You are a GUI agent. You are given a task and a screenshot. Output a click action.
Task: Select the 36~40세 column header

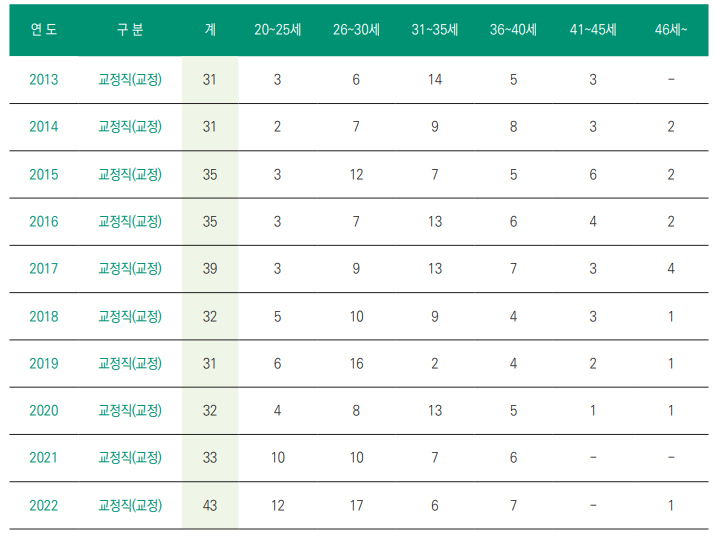[x=513, y=30]
